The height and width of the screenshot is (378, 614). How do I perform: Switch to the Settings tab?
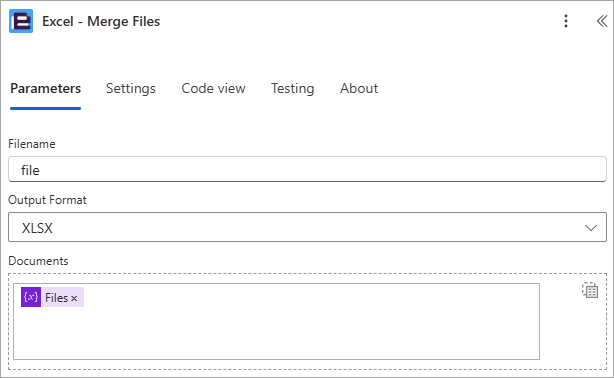(x=131, y=89)
